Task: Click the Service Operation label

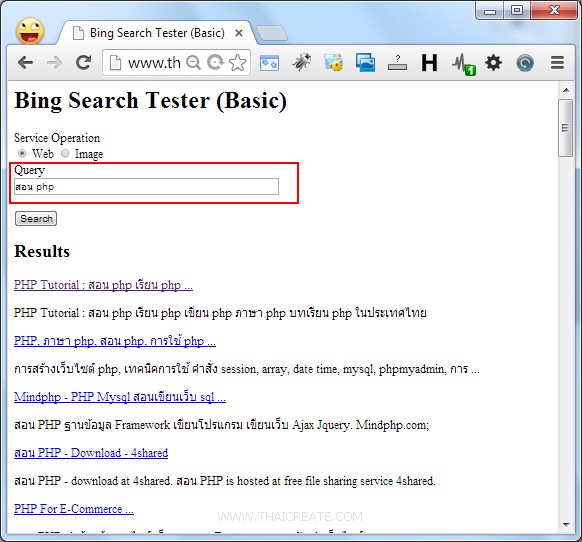Action: click(x=57, y=138)
